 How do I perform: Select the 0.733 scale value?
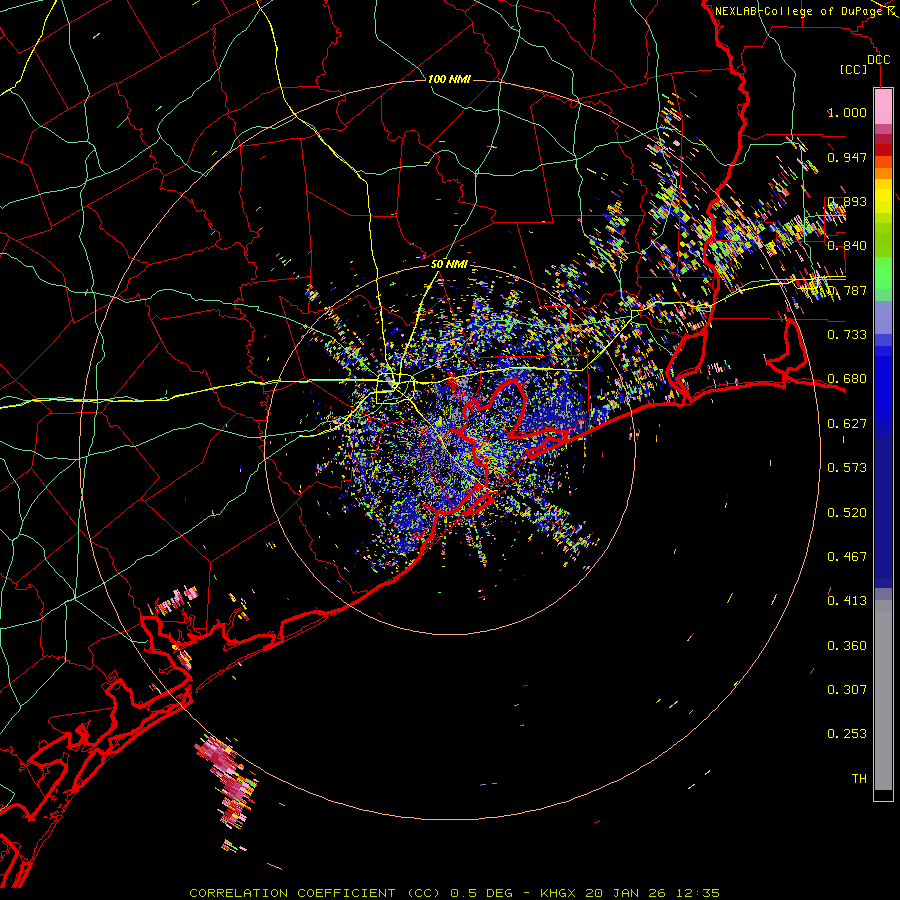coord(847,335)
